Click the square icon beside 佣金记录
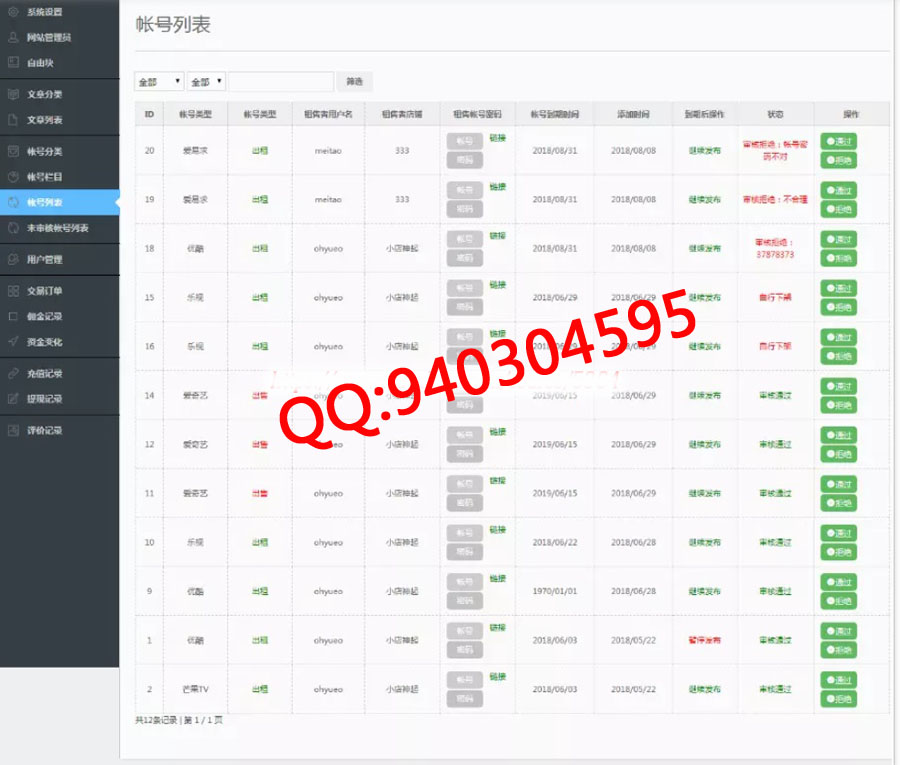 (x=13, y=316)
